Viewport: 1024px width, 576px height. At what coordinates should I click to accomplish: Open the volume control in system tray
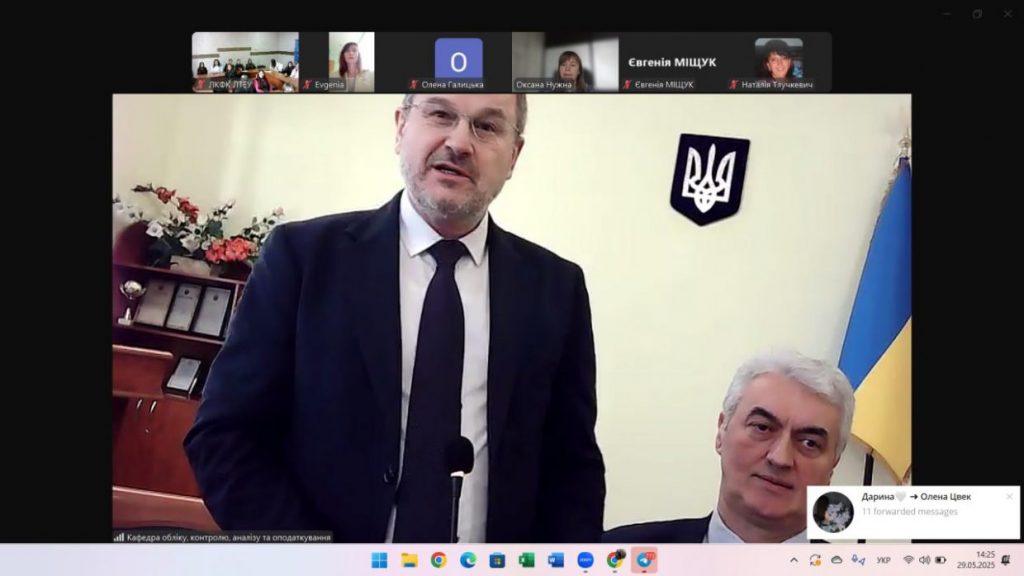(924, 560)
